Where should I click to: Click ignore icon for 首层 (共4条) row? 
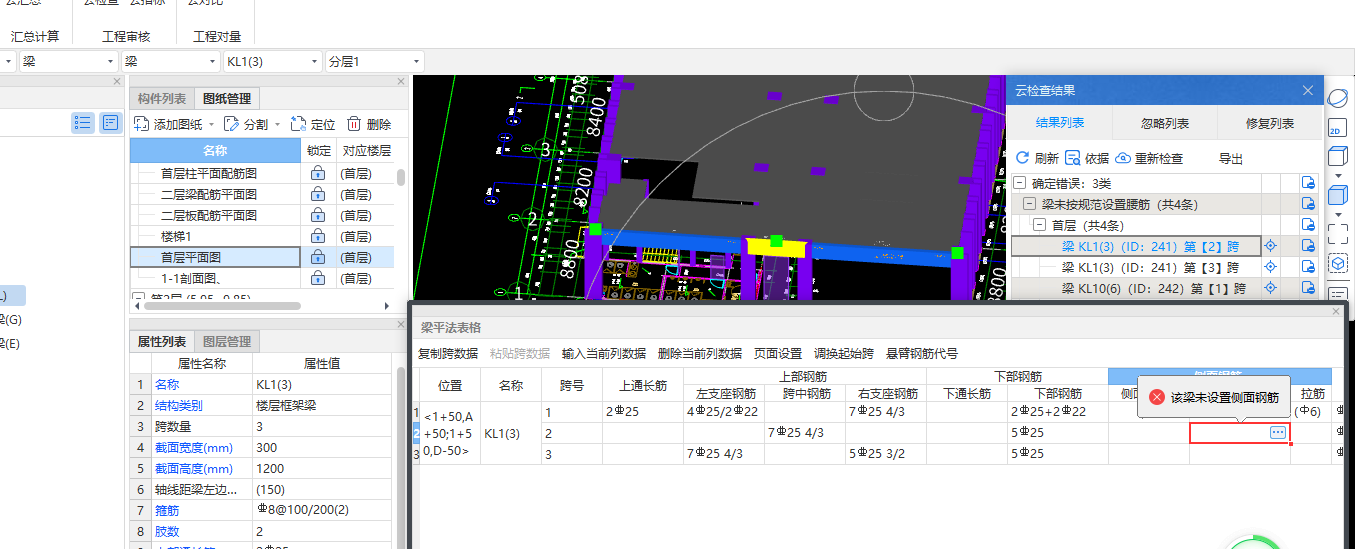(1307, 225)
